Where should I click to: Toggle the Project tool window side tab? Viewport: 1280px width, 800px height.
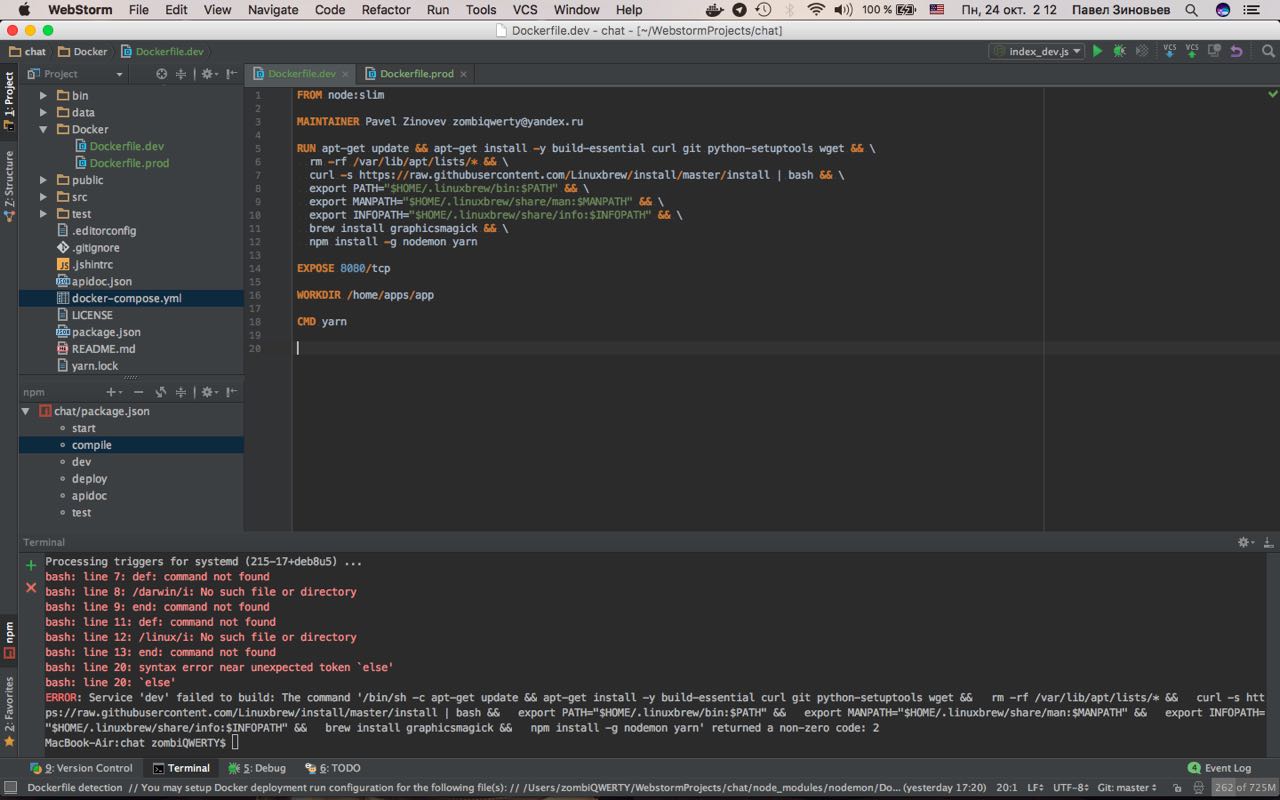coord(9,100)
